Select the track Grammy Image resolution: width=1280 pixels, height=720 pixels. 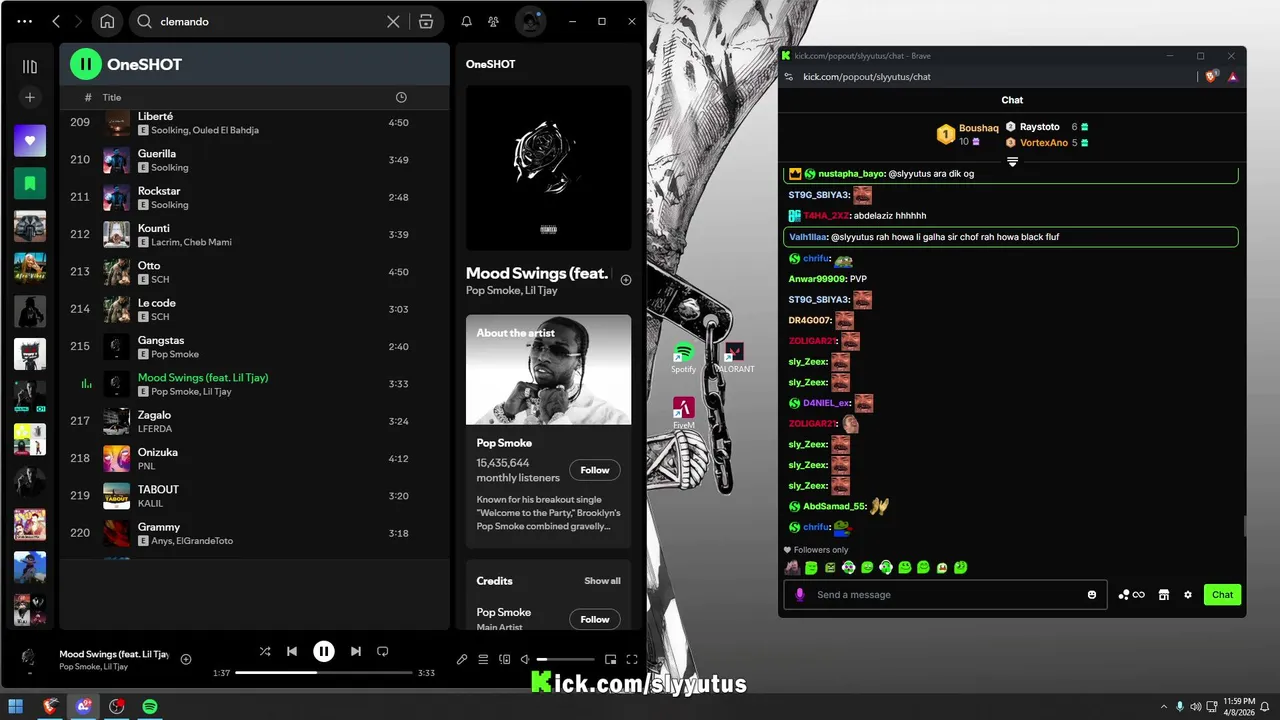(254, 533)
